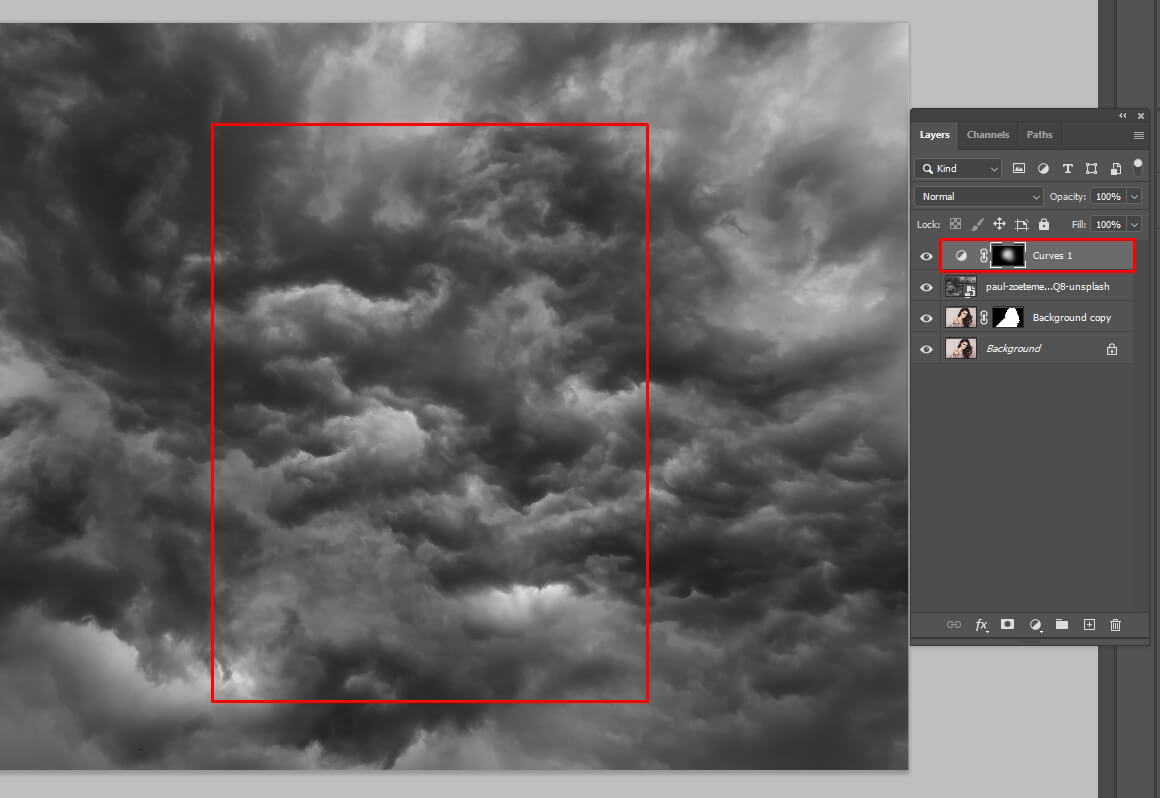The width and height of the screenshot is (1160, 798).
Task: Create a new group folder icon
Action: coord(1062,625)
